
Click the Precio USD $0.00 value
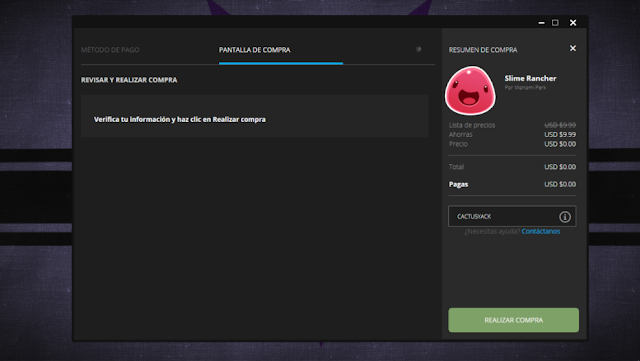560,144
